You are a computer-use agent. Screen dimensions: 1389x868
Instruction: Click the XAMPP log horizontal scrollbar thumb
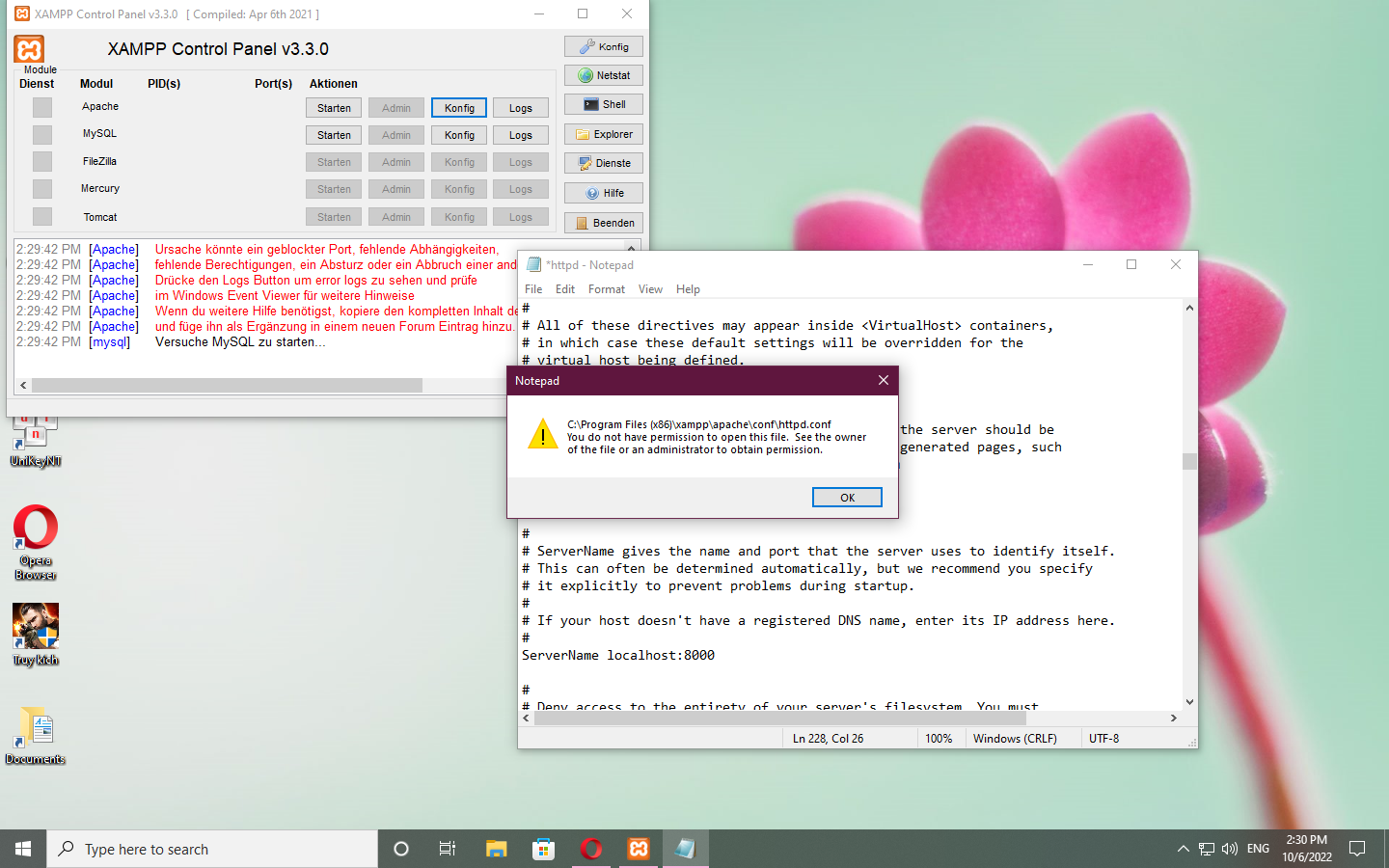coord(227,385)
